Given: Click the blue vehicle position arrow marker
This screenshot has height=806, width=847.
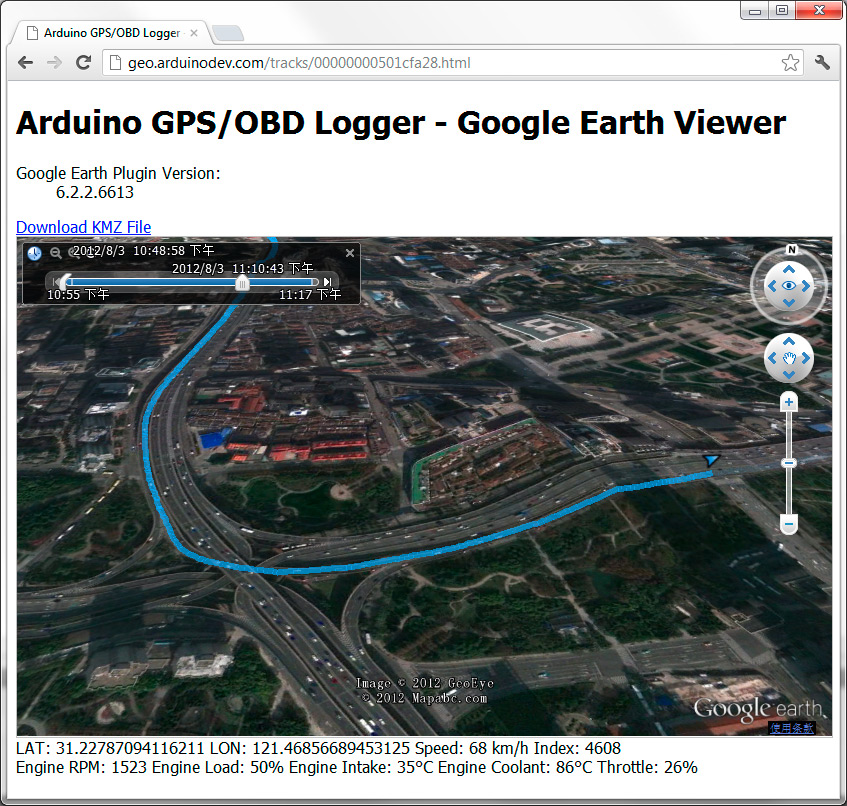Looking at the screenshot, I should coord(711,460).
